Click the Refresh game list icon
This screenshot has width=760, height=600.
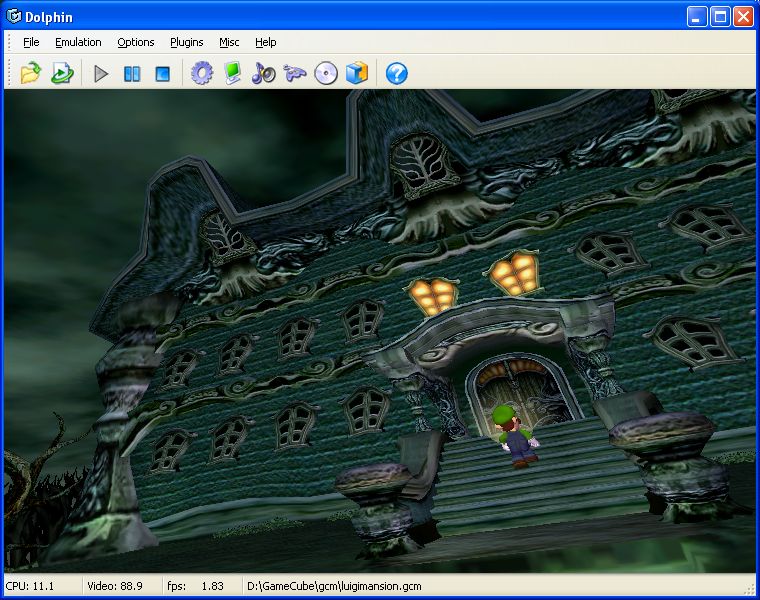click(x=62, y=73)
